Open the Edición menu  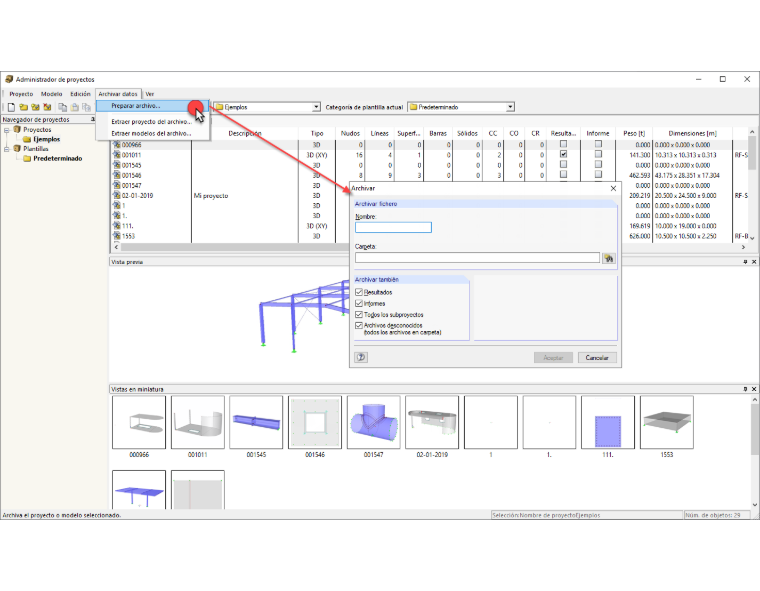(80, 94)
